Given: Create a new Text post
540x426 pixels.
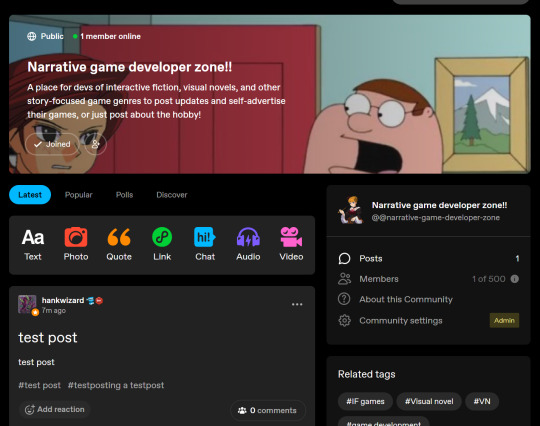Looking at the screenshot, I should (x=33, y=245).
